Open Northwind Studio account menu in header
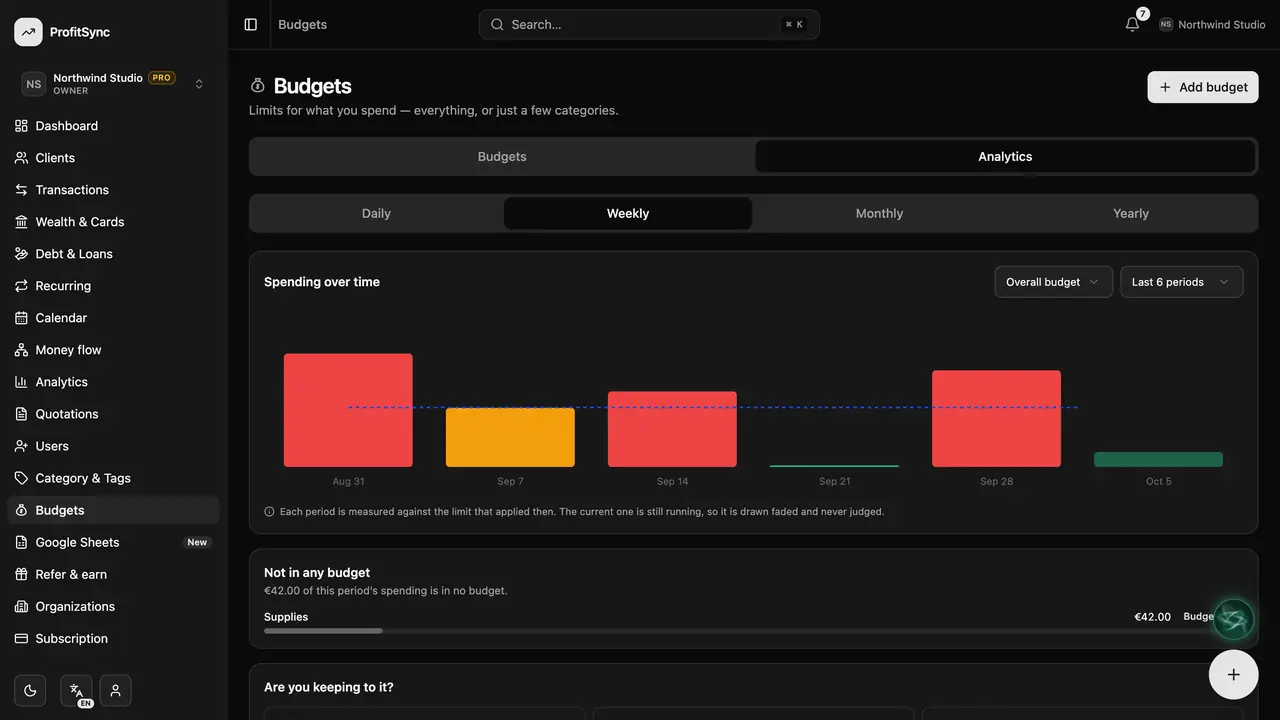1280x720 pixels. 1212,24
